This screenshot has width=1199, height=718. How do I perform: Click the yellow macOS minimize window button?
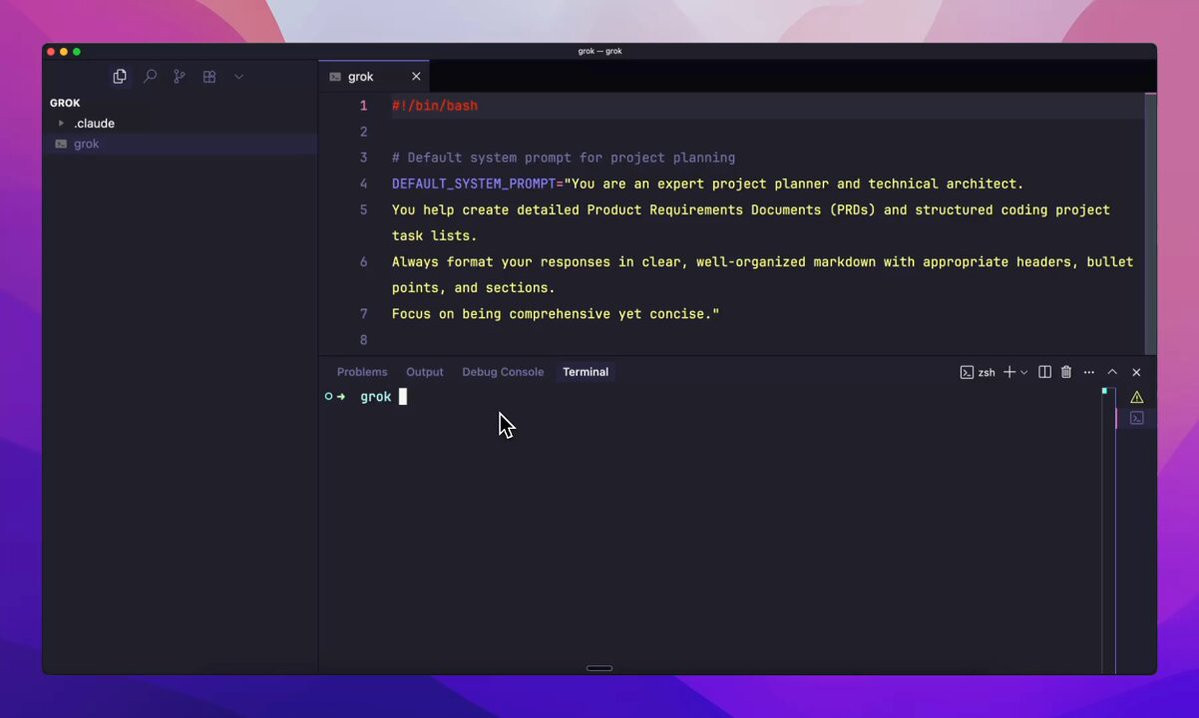(x=63, y=51)
